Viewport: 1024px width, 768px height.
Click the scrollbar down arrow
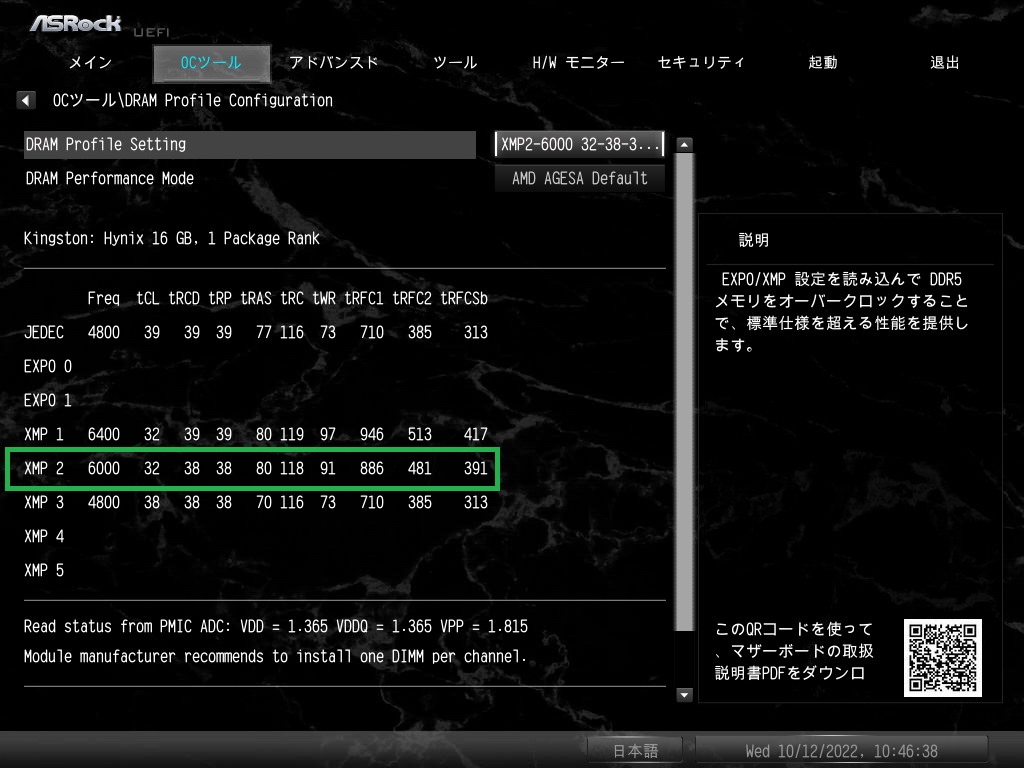click(684, 695)
